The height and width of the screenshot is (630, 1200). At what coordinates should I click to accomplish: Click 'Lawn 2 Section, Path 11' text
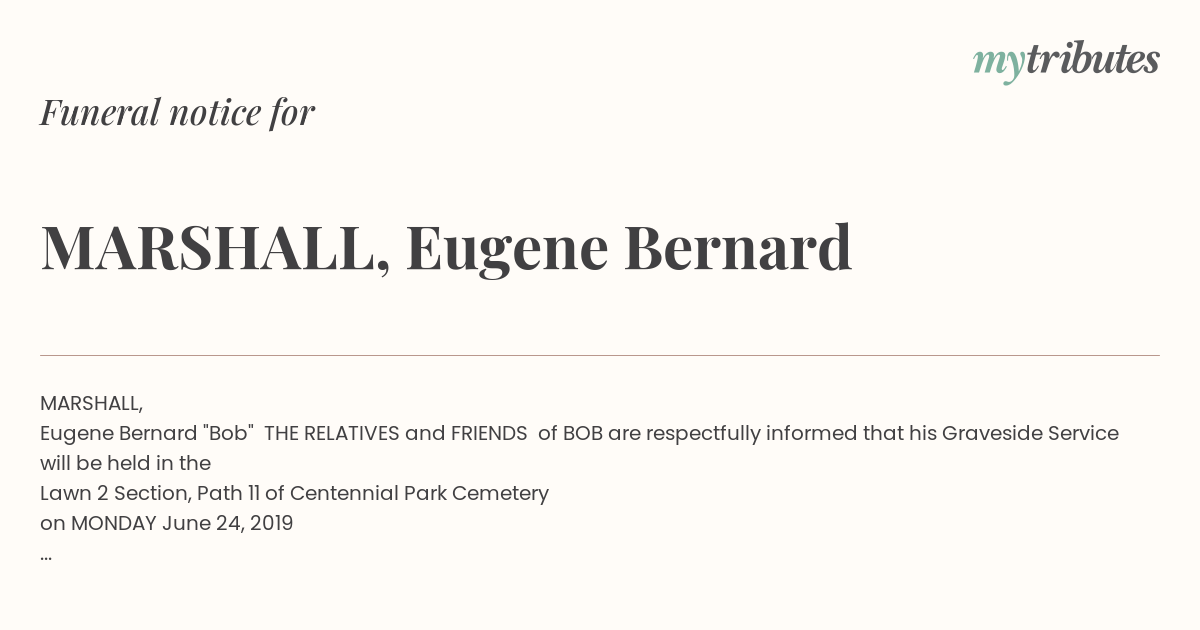click(x=151, y=493)
